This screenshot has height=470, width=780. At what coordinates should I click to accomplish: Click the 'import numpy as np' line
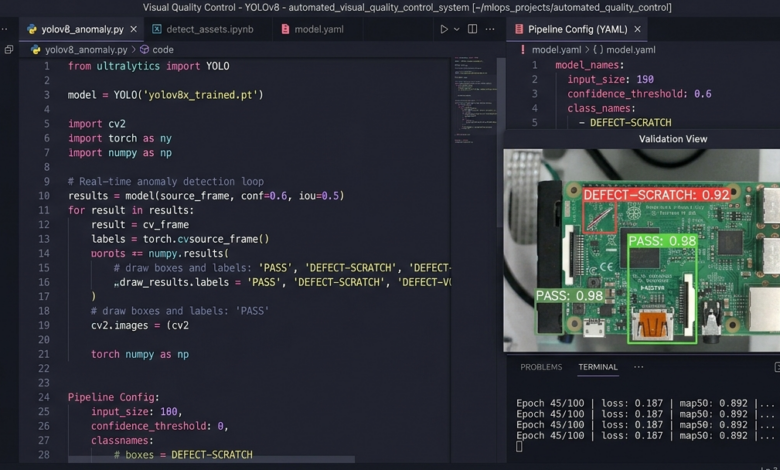pyautogui.click(x=120, y=153)
